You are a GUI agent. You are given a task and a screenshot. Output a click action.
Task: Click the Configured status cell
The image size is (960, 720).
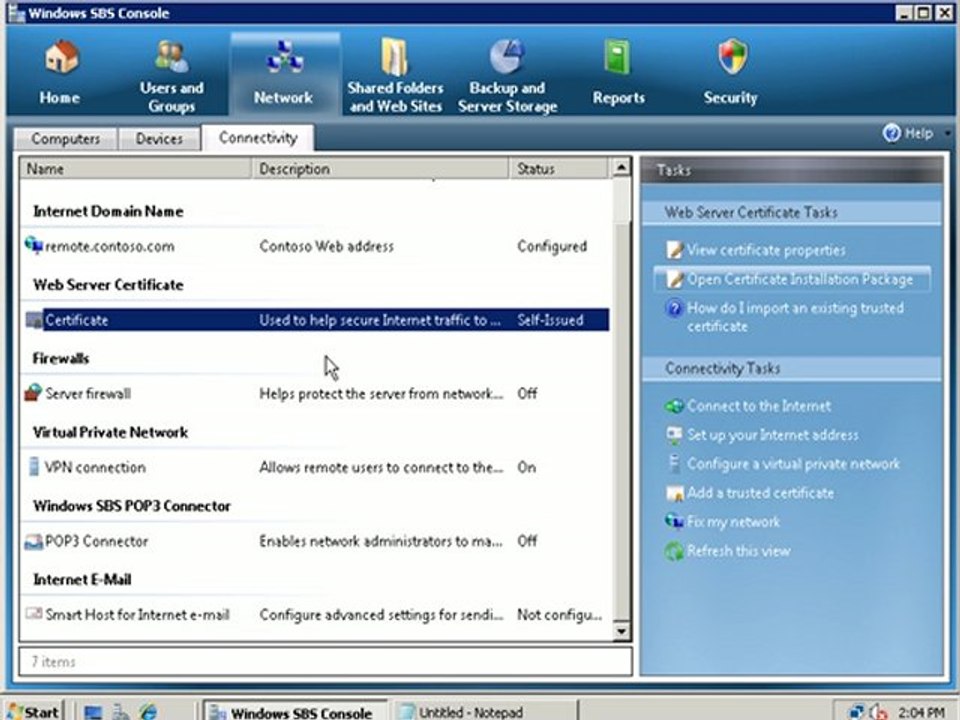[552, 246]
